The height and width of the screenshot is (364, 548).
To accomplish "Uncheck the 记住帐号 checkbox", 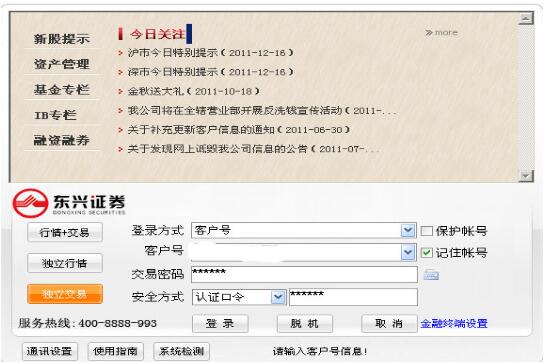I will (427, 253).
